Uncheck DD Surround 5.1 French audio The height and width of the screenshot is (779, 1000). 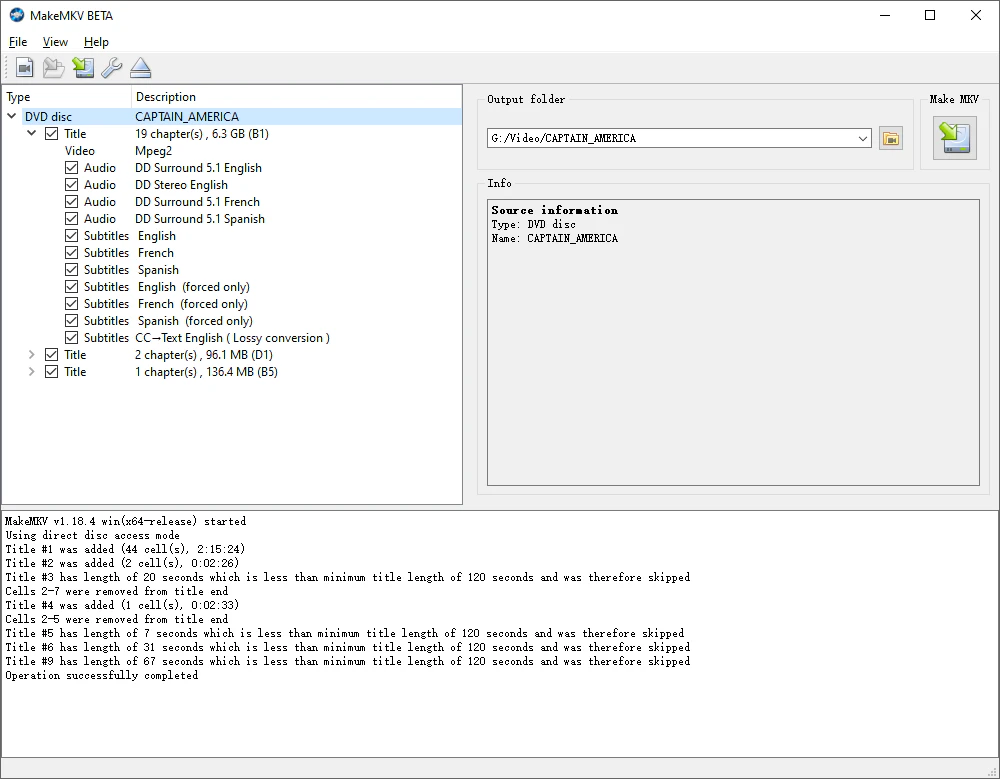[x=71, y=202]
